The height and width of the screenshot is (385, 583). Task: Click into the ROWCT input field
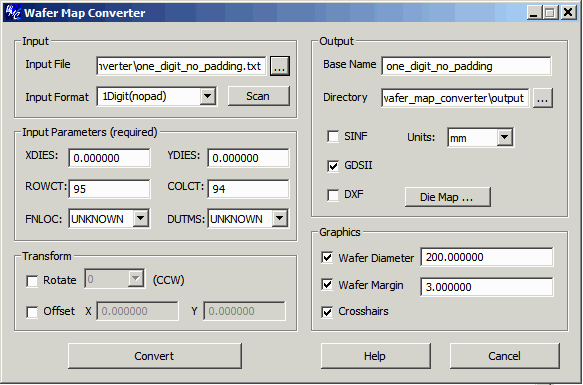(109, 189)
